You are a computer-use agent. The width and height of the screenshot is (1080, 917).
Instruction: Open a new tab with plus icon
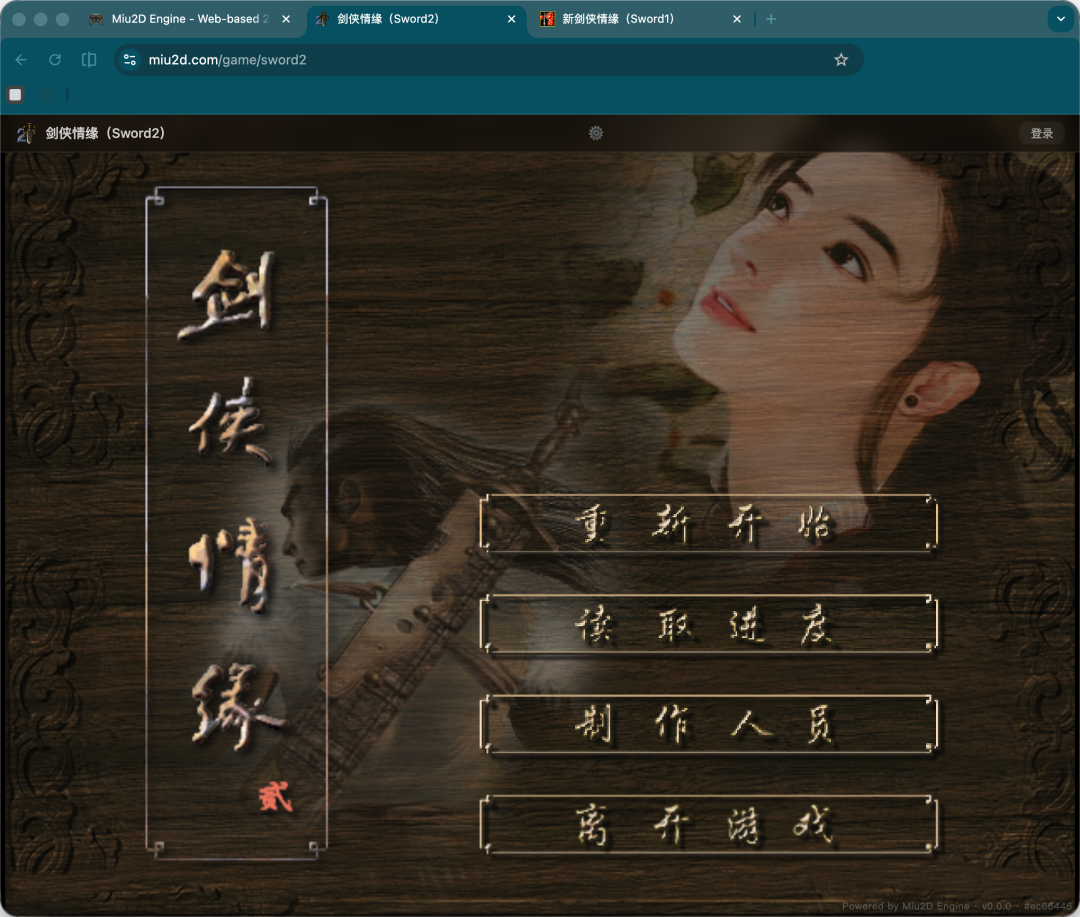(x=770, y=19)
